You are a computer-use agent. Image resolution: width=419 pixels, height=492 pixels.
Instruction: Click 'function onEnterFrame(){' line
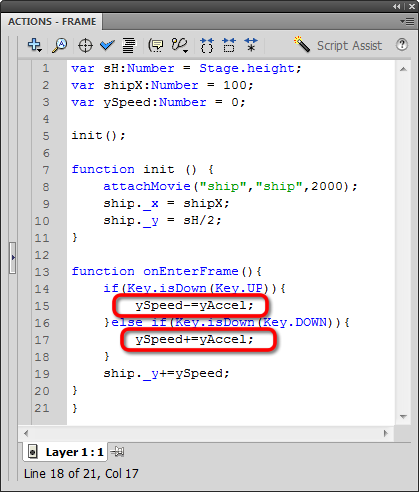coord(167,271)
